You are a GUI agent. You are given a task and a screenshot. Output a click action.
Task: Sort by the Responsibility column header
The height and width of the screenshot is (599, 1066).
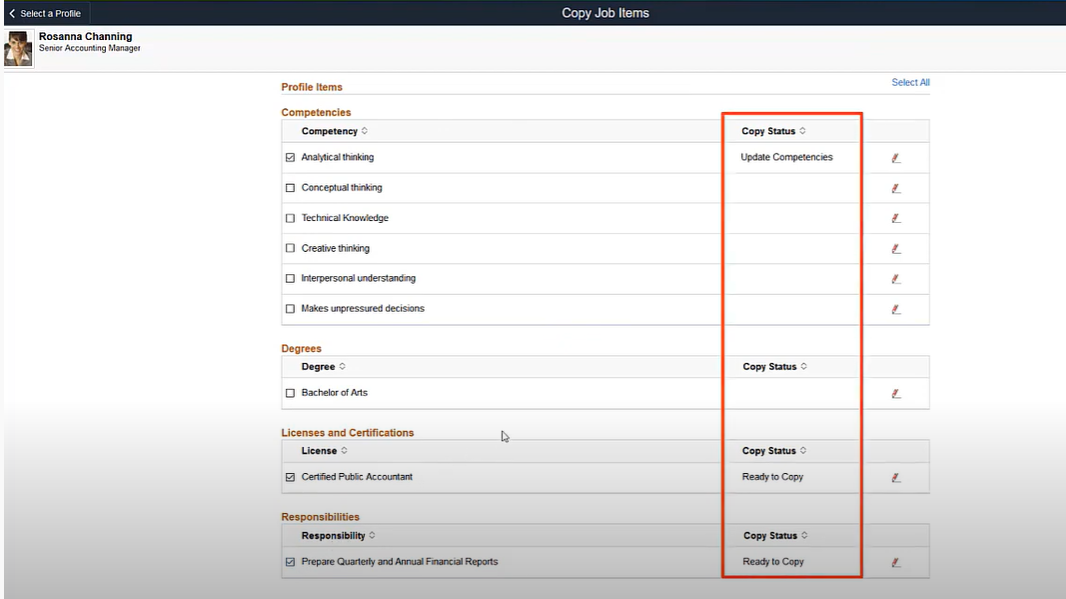(x=339, y=536)
